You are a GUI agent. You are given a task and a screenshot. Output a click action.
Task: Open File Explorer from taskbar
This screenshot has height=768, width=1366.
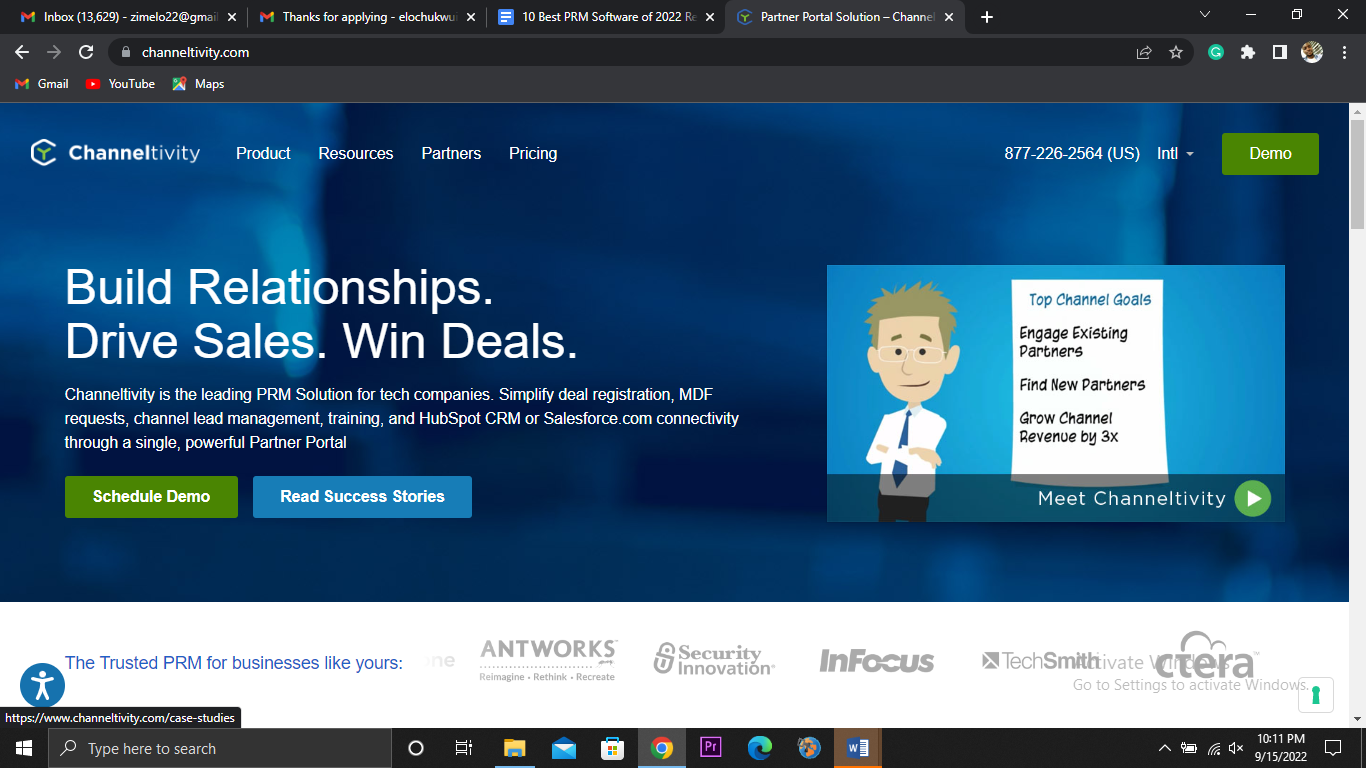(514, 748)
